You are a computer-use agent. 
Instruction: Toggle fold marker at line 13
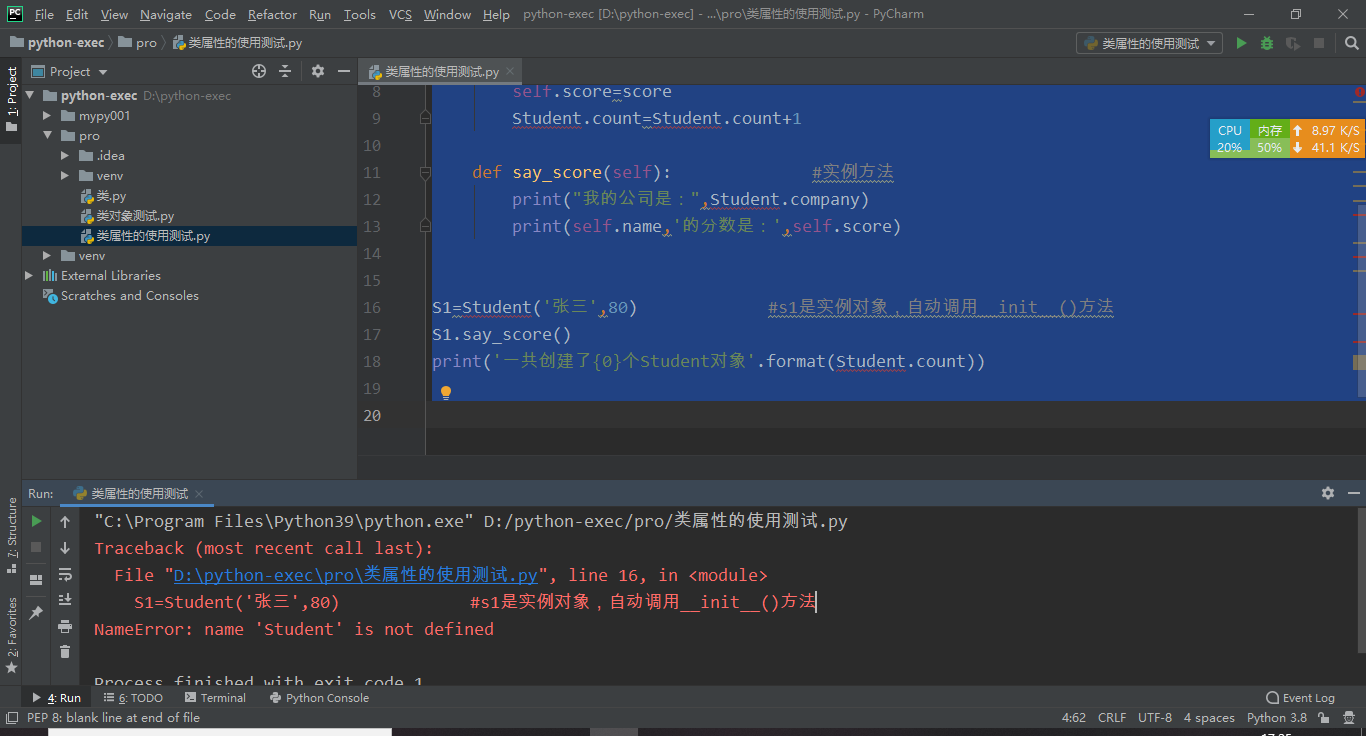425,227
